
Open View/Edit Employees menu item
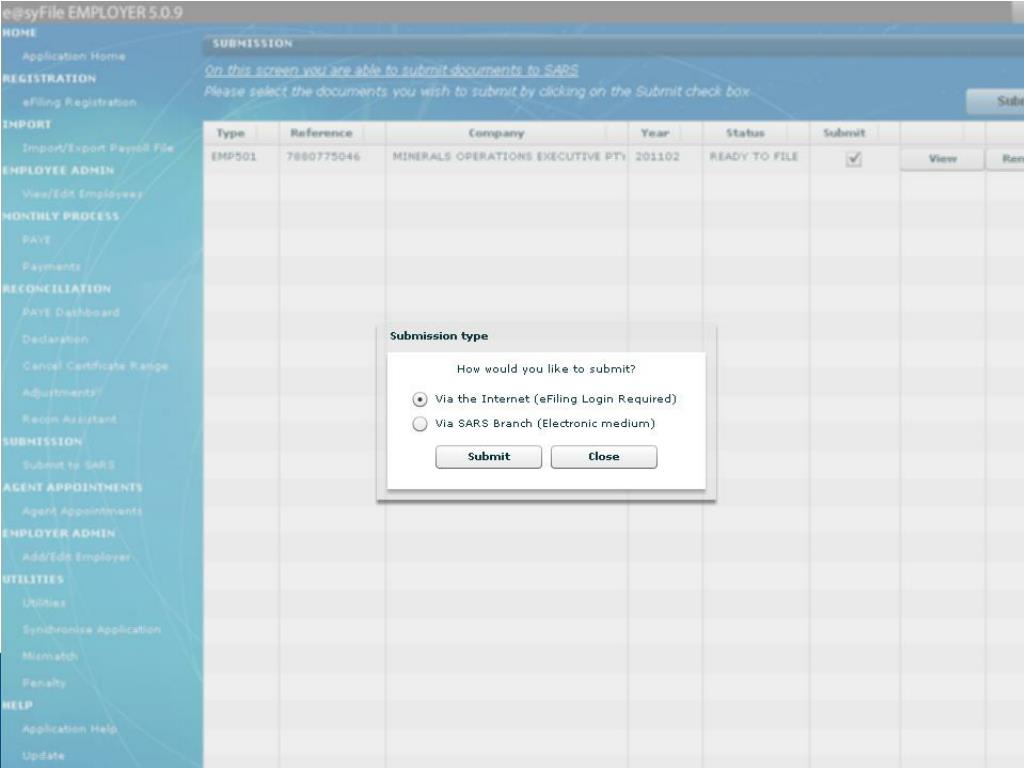coord(82,194)
